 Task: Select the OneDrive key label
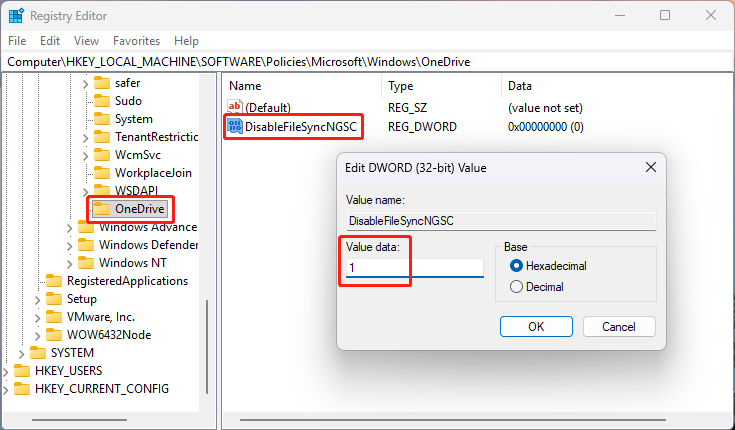pyautogui.click(x=140, y=209)
